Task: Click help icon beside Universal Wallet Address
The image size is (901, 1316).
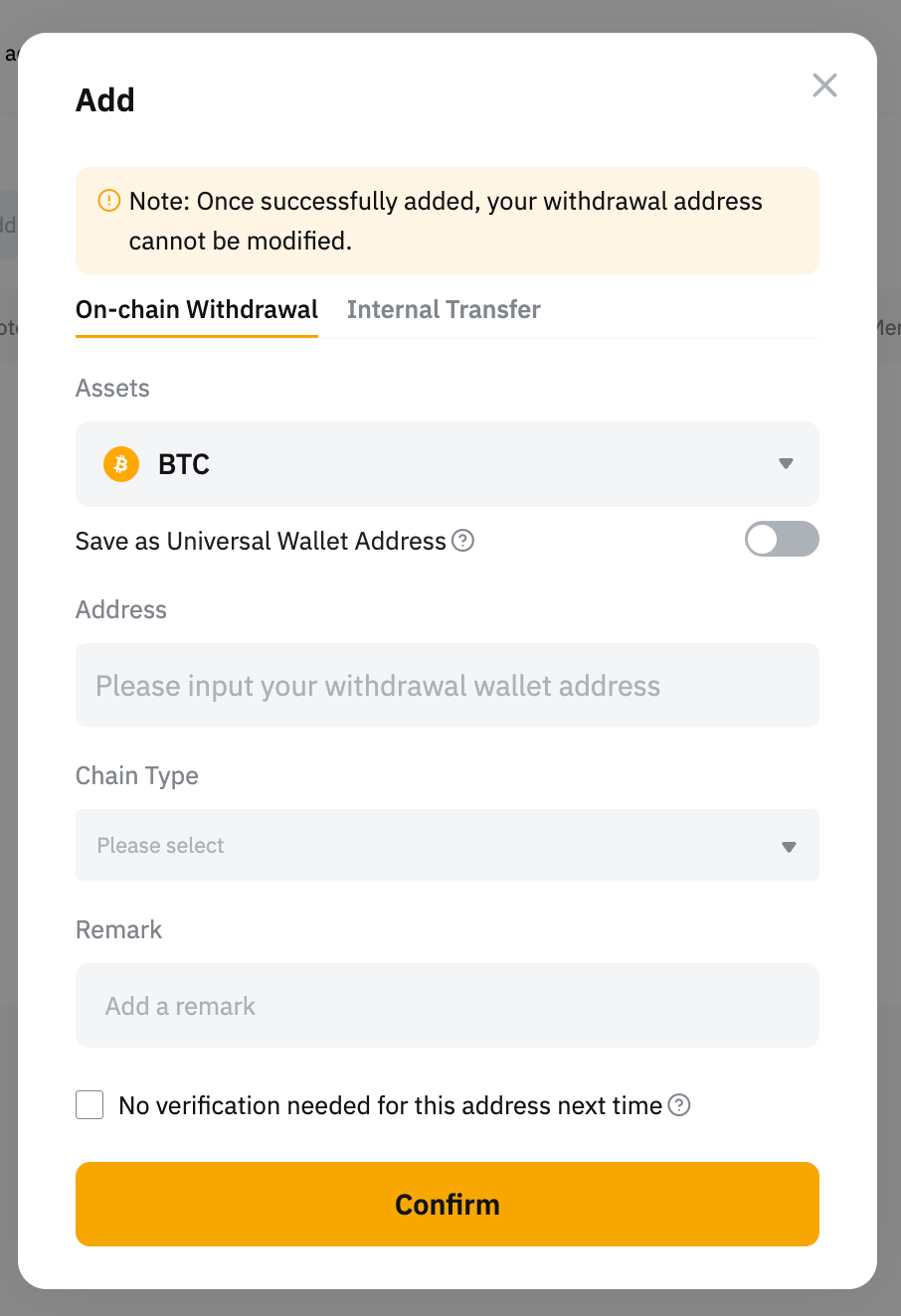Action: pos(463,541)
